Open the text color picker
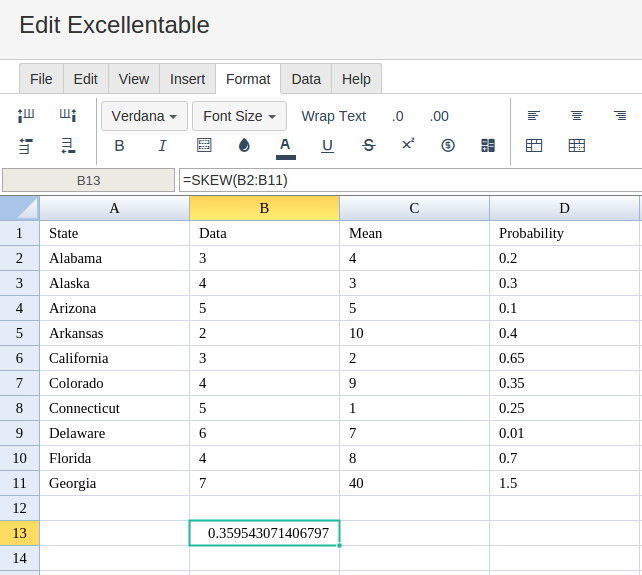 [285, 148]
